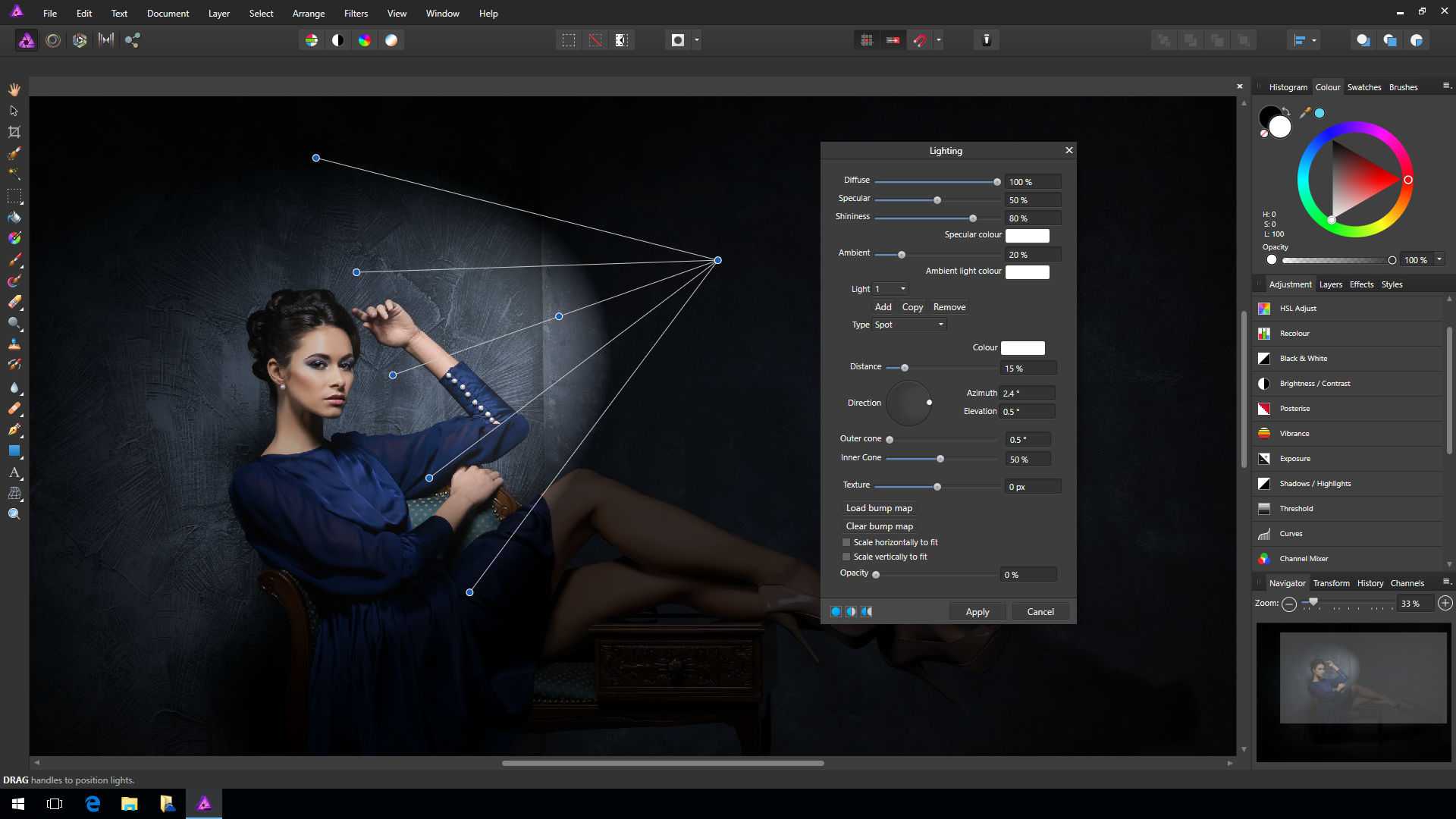
Task: Click the Curves adjustment icon
Action: (x=1264, y=532)
